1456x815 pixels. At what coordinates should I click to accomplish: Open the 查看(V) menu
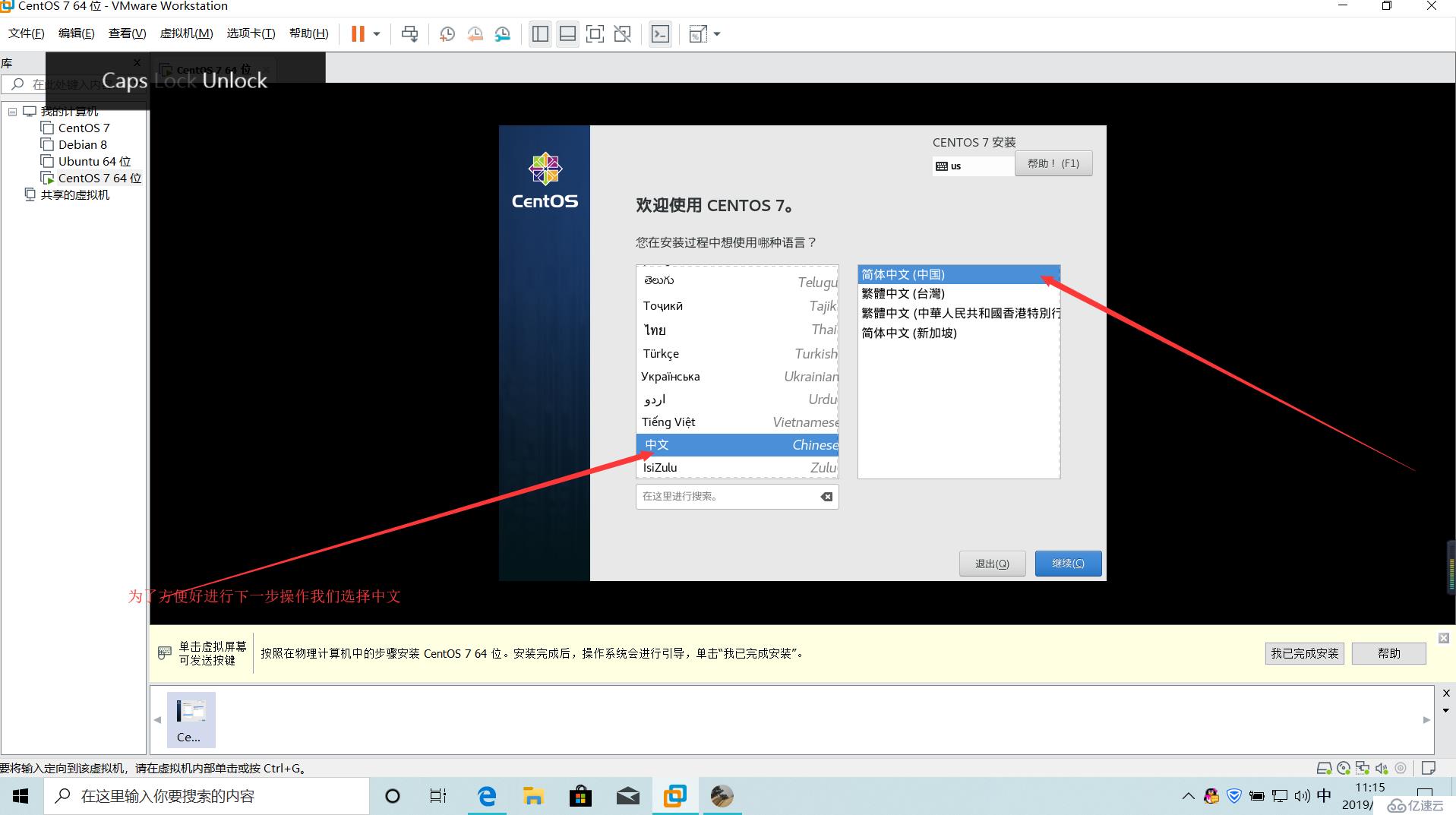[x=127, y=33]
